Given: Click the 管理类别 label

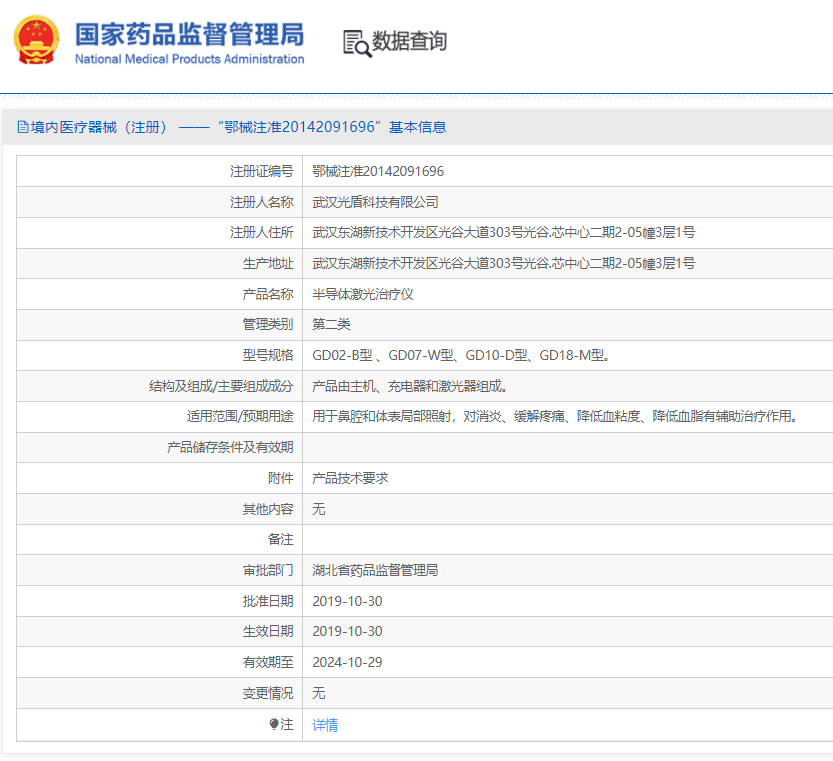Looking at the screenshot, I should (268, 324).
